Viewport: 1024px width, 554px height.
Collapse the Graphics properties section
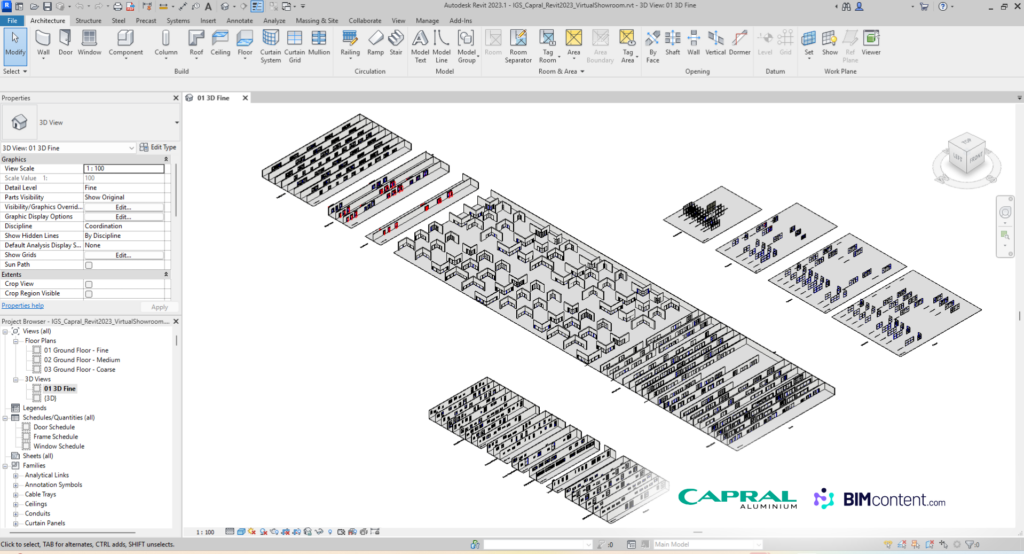(166, 159)
